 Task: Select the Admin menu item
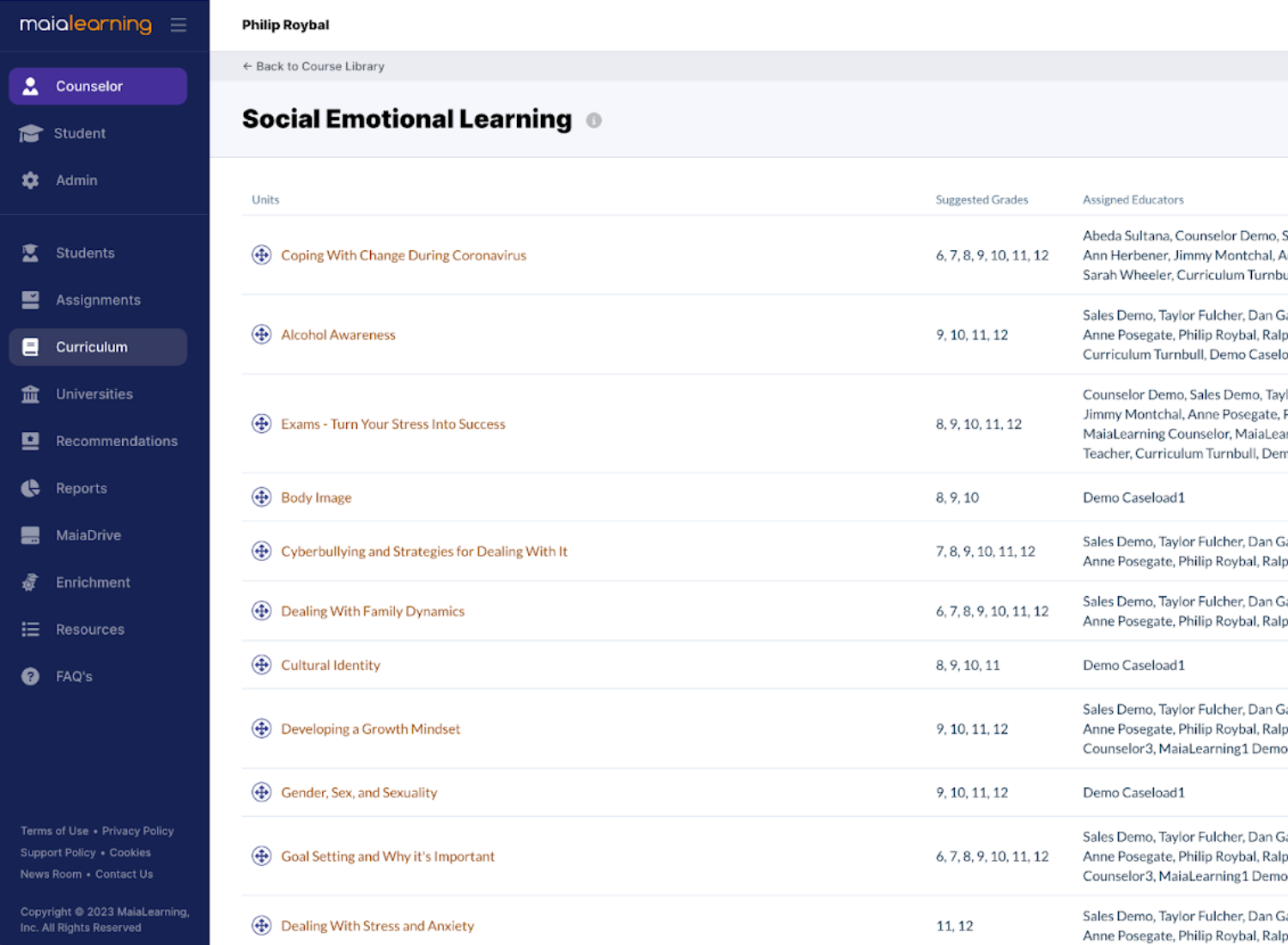(76, 180)
